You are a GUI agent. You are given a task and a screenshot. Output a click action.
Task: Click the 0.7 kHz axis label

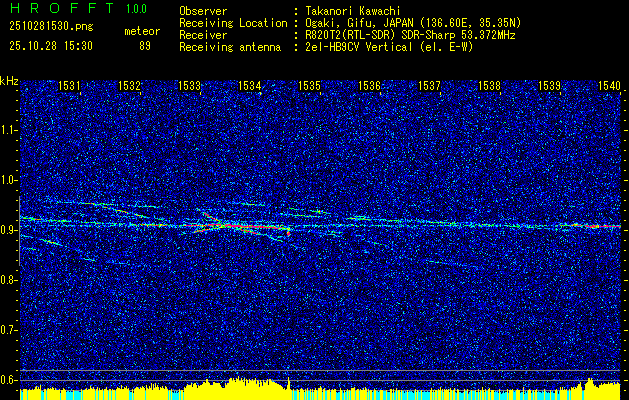pyautogui.click(x=8, y=330)
